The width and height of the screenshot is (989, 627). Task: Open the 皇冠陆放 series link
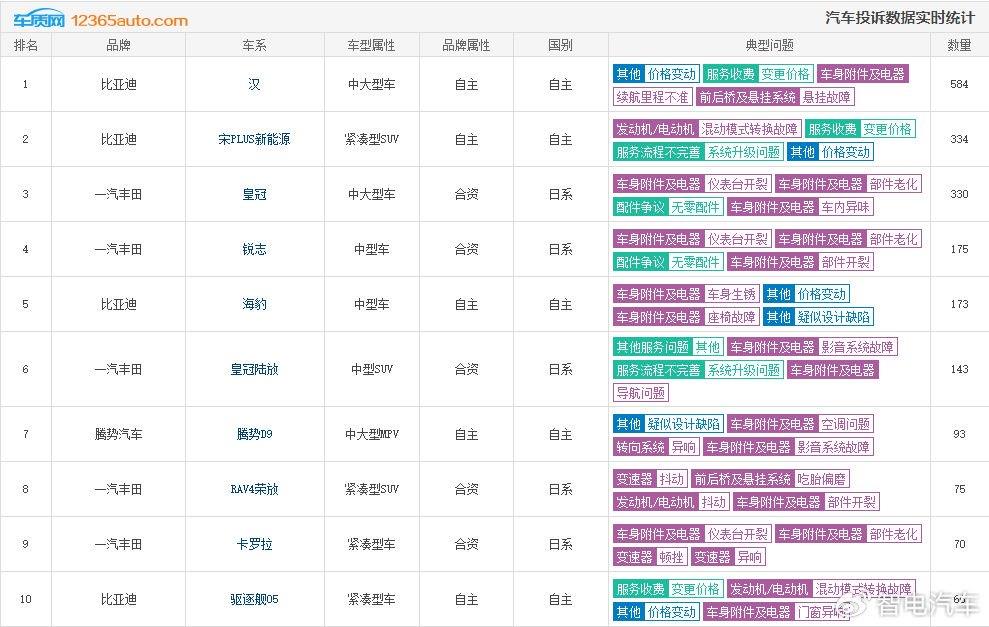point(254,369)
